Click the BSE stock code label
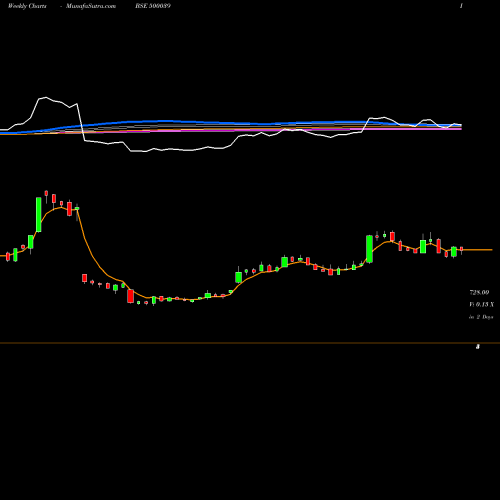Screen dimensions: 500x500 [153, 6]
